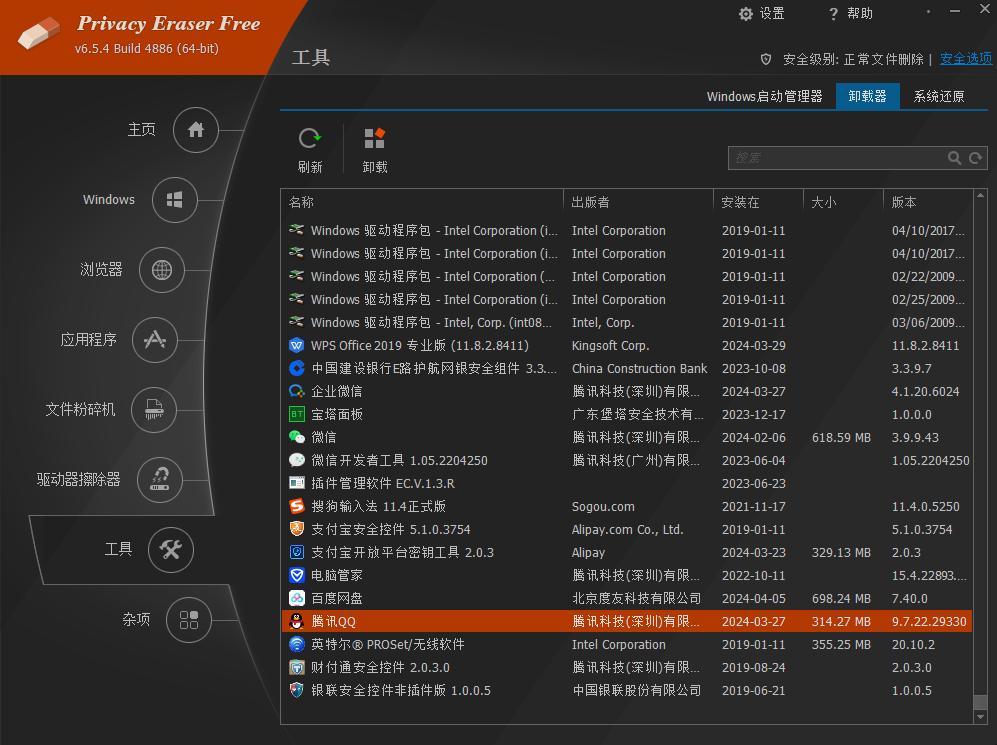The height and width of the screenshot is (745, 997).
Task: Select the 中国建设银行 E路护航 icon
Action: coord(296,369)
